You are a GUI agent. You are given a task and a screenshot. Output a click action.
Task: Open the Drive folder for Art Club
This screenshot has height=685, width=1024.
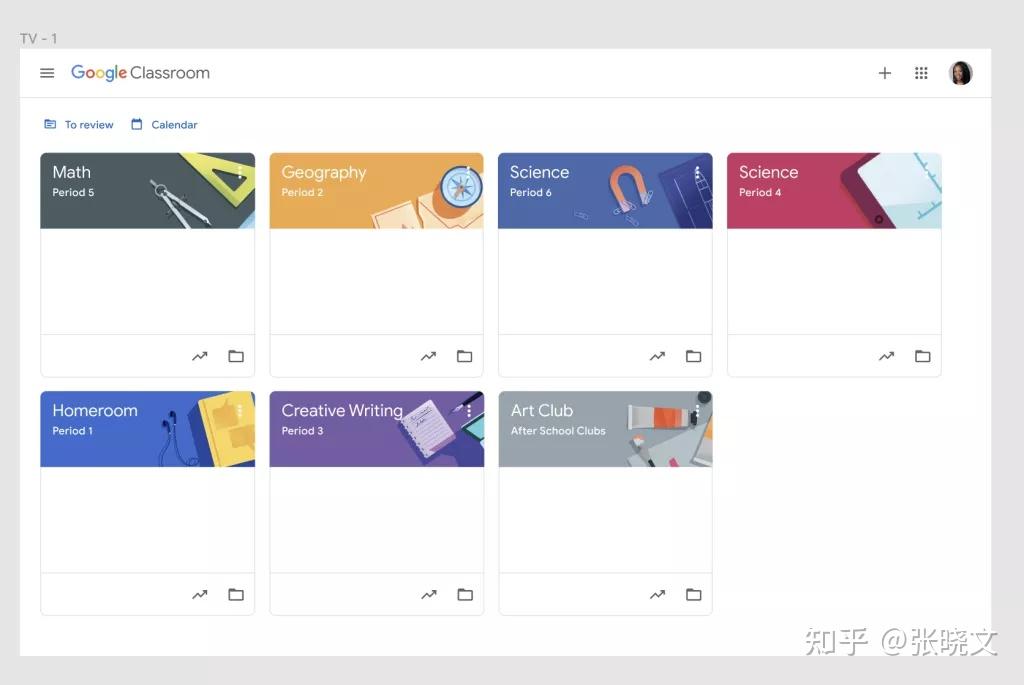pyautogui.click(x=694, y=594)
